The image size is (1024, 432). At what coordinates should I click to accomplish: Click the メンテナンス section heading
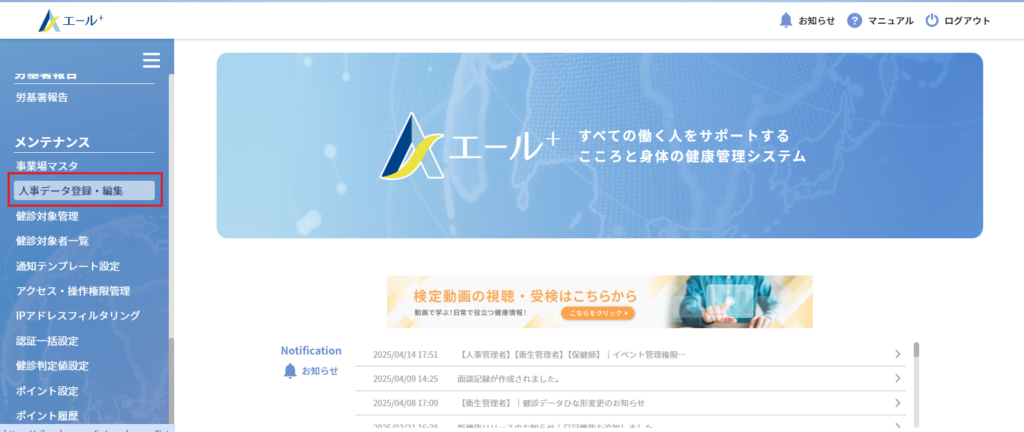tap(52, 142)
